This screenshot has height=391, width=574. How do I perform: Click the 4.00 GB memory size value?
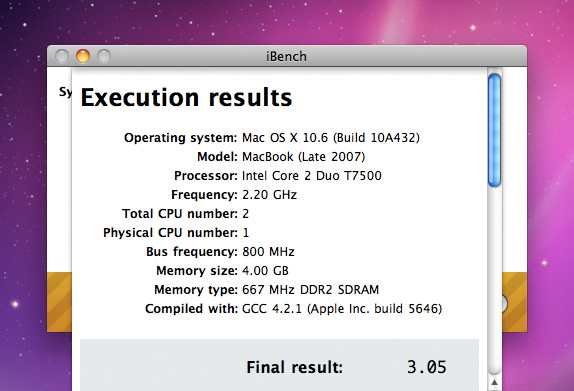tap(265, 271)
